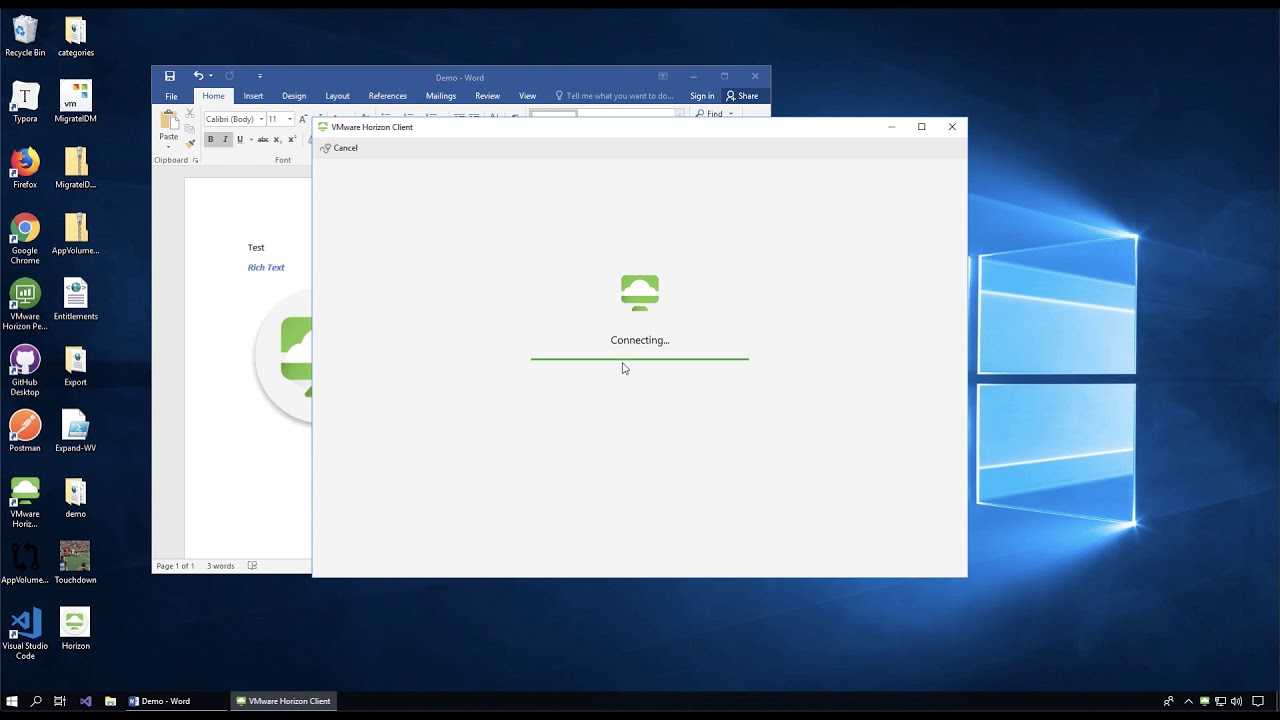The height and width of the screenshot is (720, 1280).
Task: Click "Page 1 of 1" status entry
Action: click(x=175, y=566)
